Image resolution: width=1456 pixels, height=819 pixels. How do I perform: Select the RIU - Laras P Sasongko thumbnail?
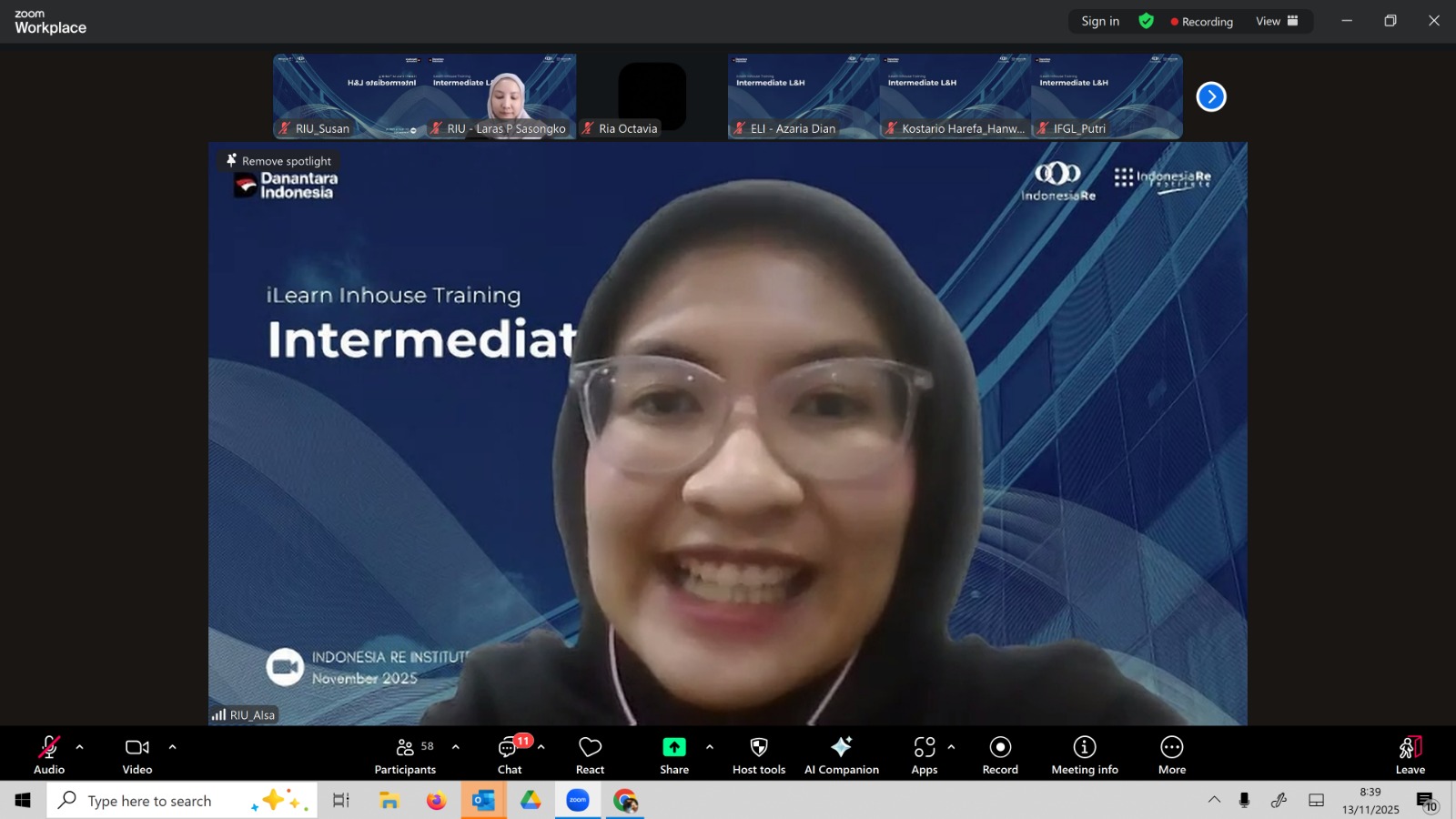500,96
